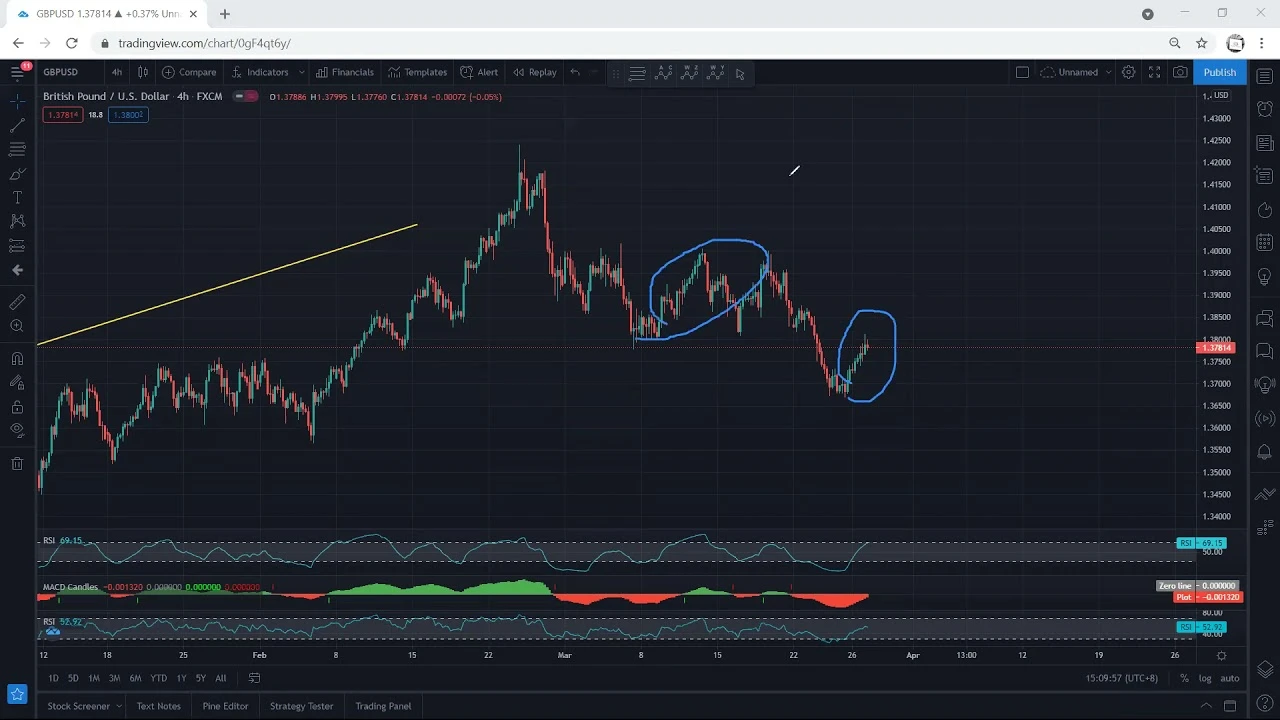Open the Stock Screener tab
1280x720 pixels.
[x=79, y=706]
